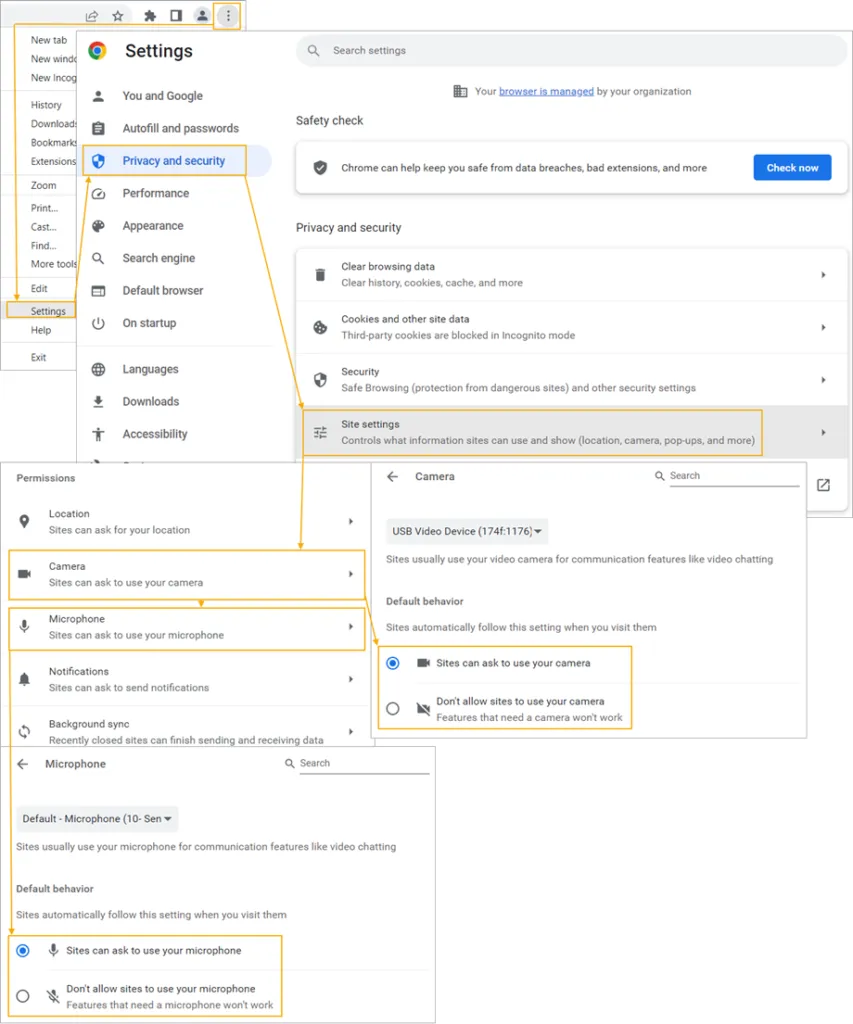Click the Autofill and passwords clipboard icon
This screenshot has height=1024, width=853.
[x=99, y=128]
